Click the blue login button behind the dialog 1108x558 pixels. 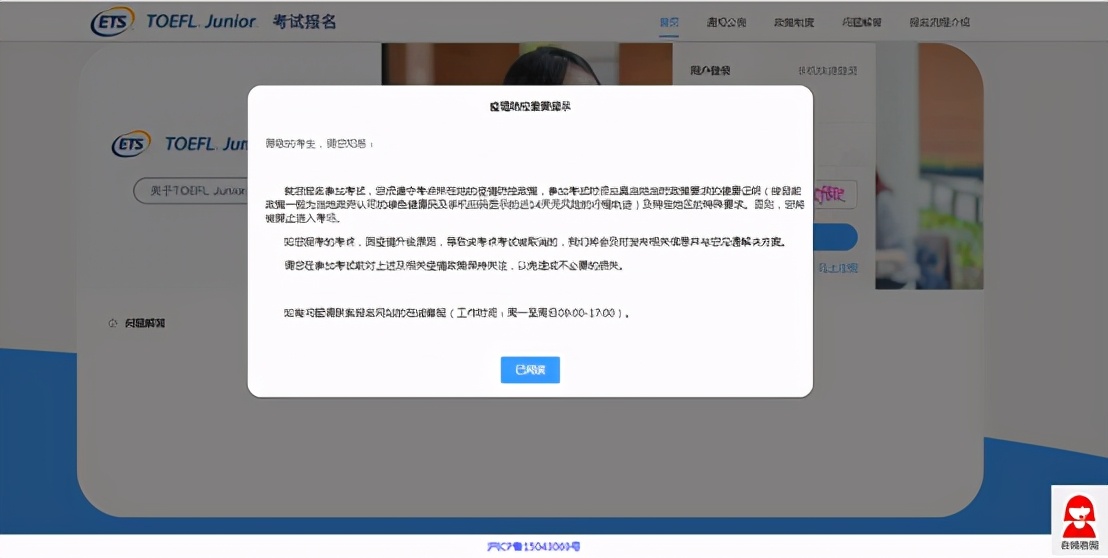[x=835, y=238]
